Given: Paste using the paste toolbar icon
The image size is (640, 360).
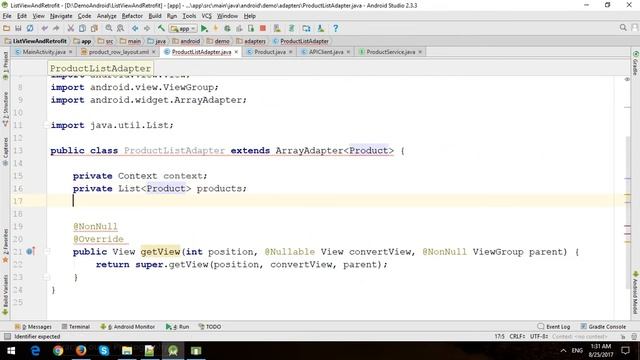Looking at the screenshot, I should click(94, 28).
